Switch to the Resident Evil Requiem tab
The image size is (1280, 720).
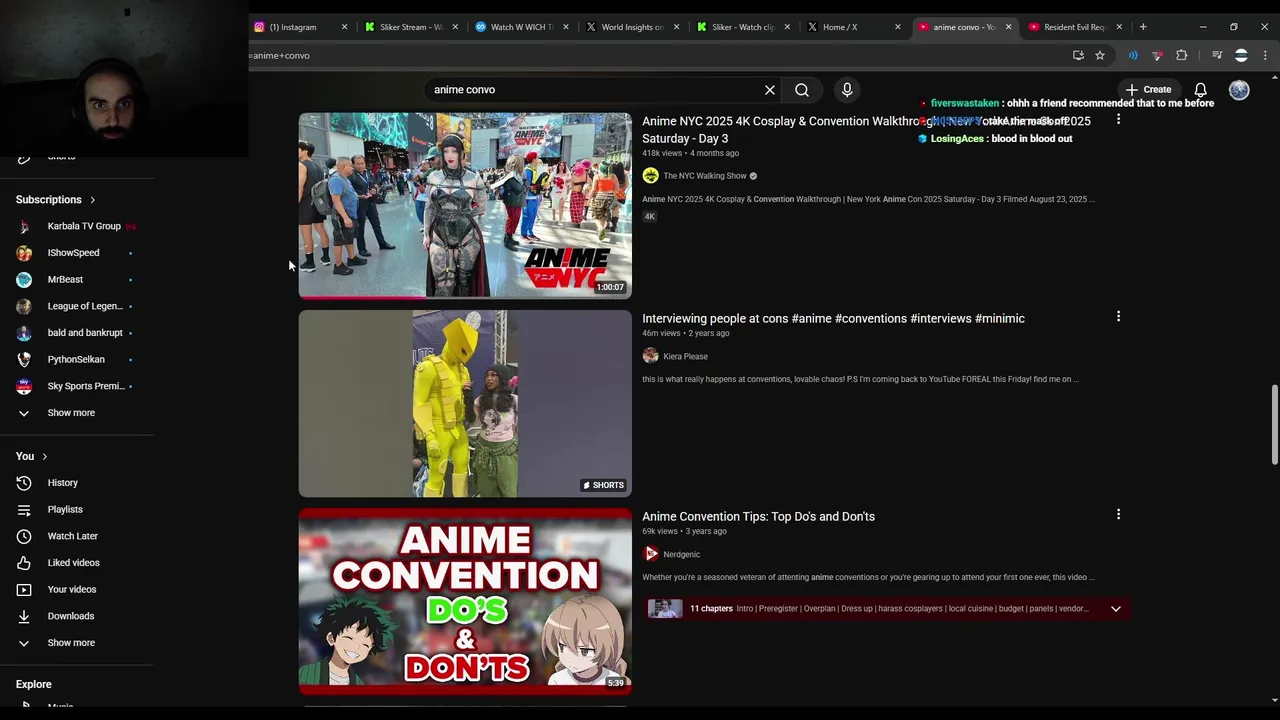(x=1074, y=27)
